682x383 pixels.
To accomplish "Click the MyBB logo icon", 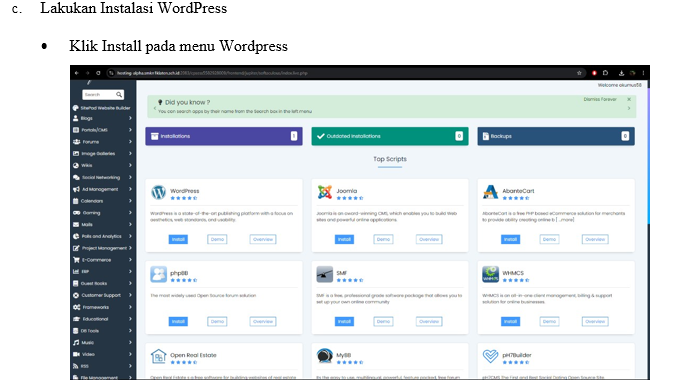I will tap(324, 356).
